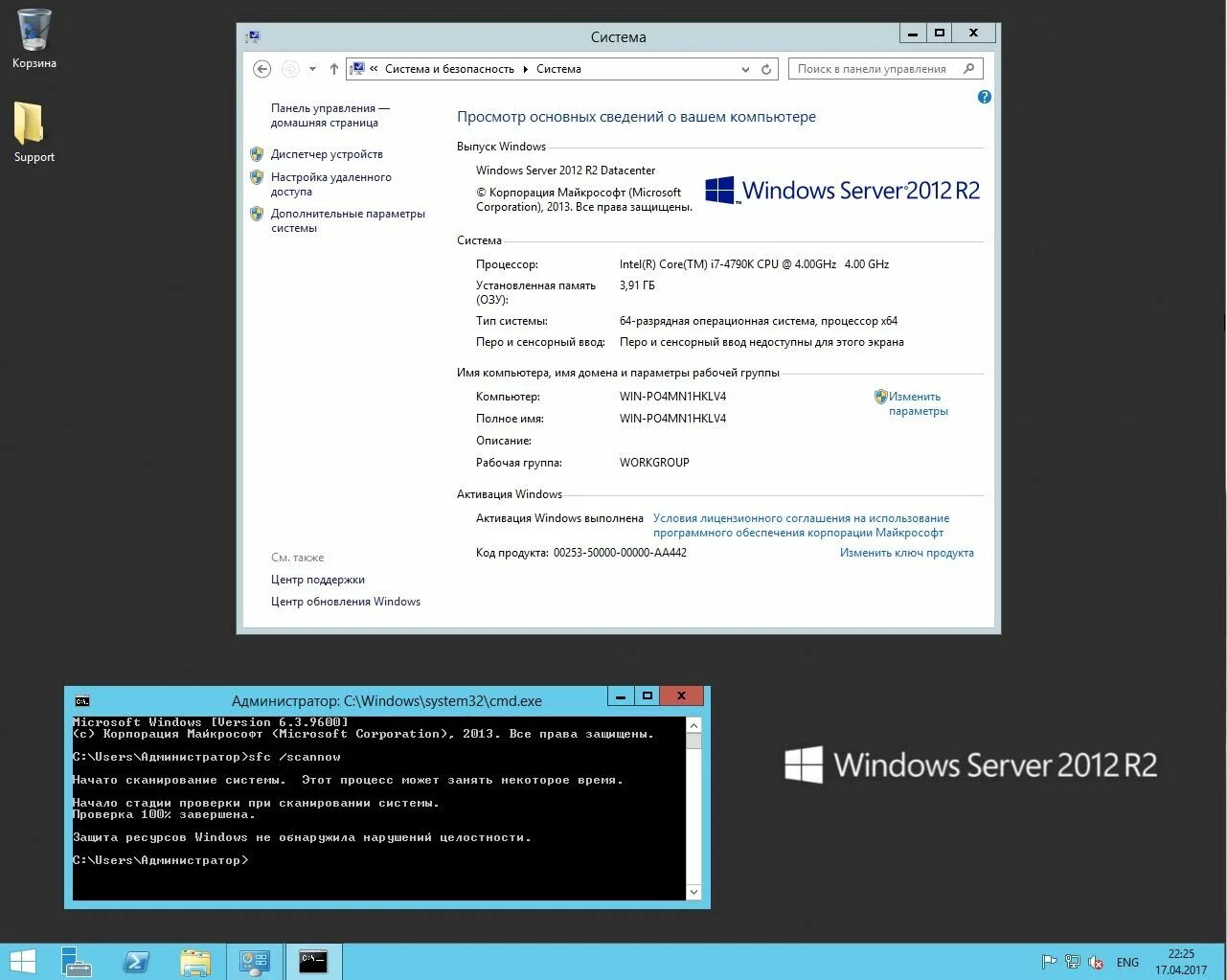Click the network tray icon

[1073, 962]
